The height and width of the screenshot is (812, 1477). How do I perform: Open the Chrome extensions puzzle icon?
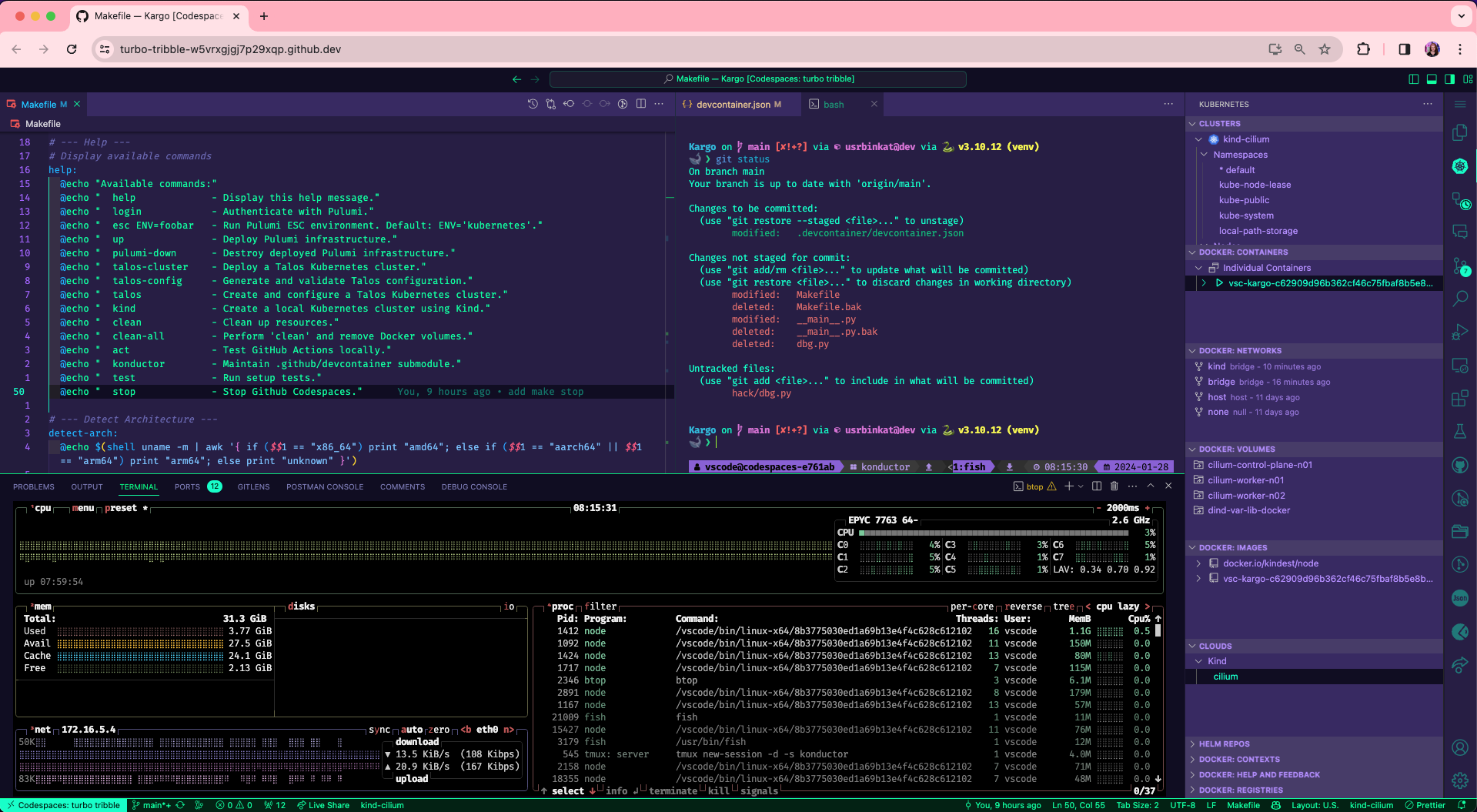[1363, 49]
